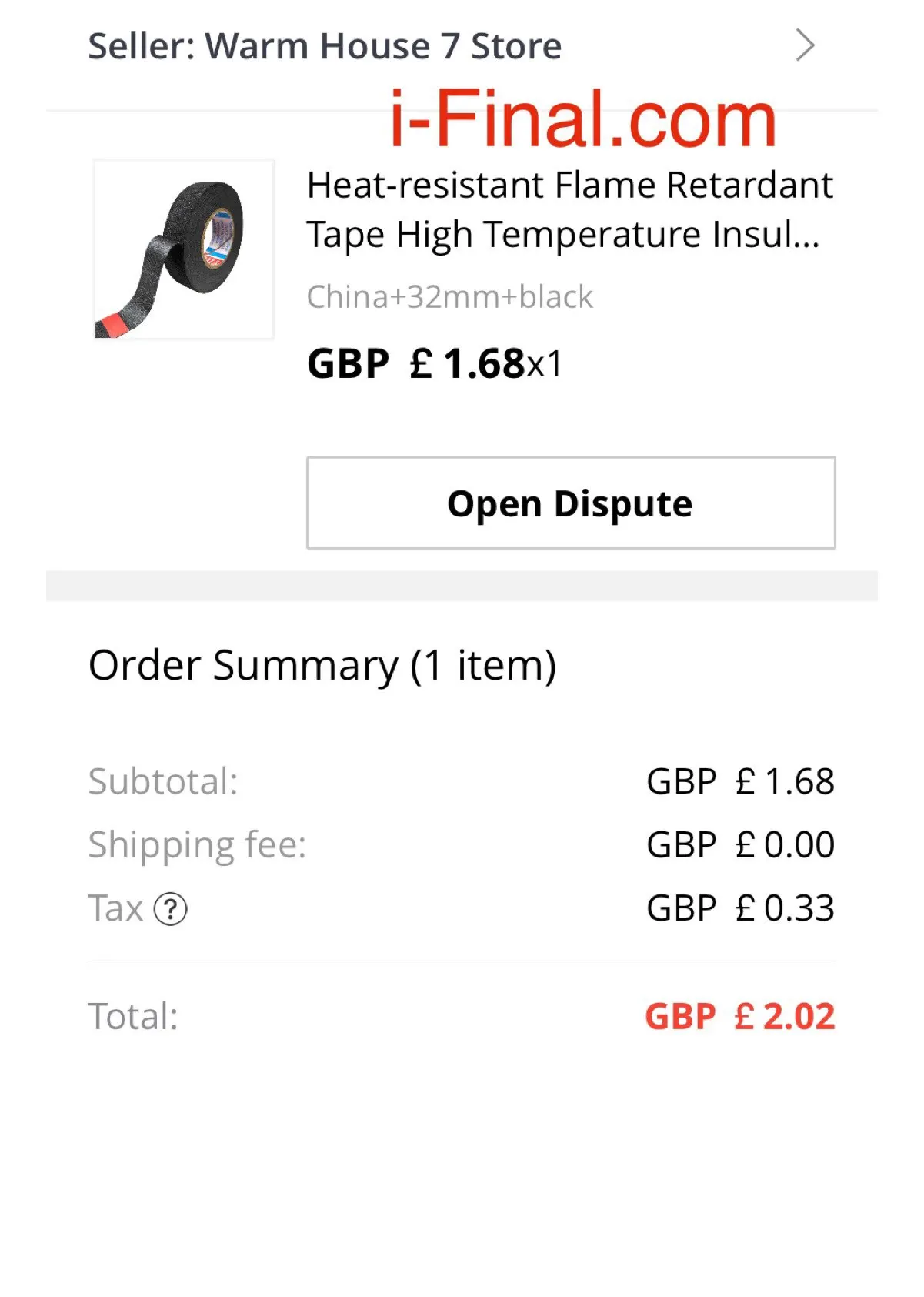
Task: Tap the Open Dispute button
Action: (571, 503)
